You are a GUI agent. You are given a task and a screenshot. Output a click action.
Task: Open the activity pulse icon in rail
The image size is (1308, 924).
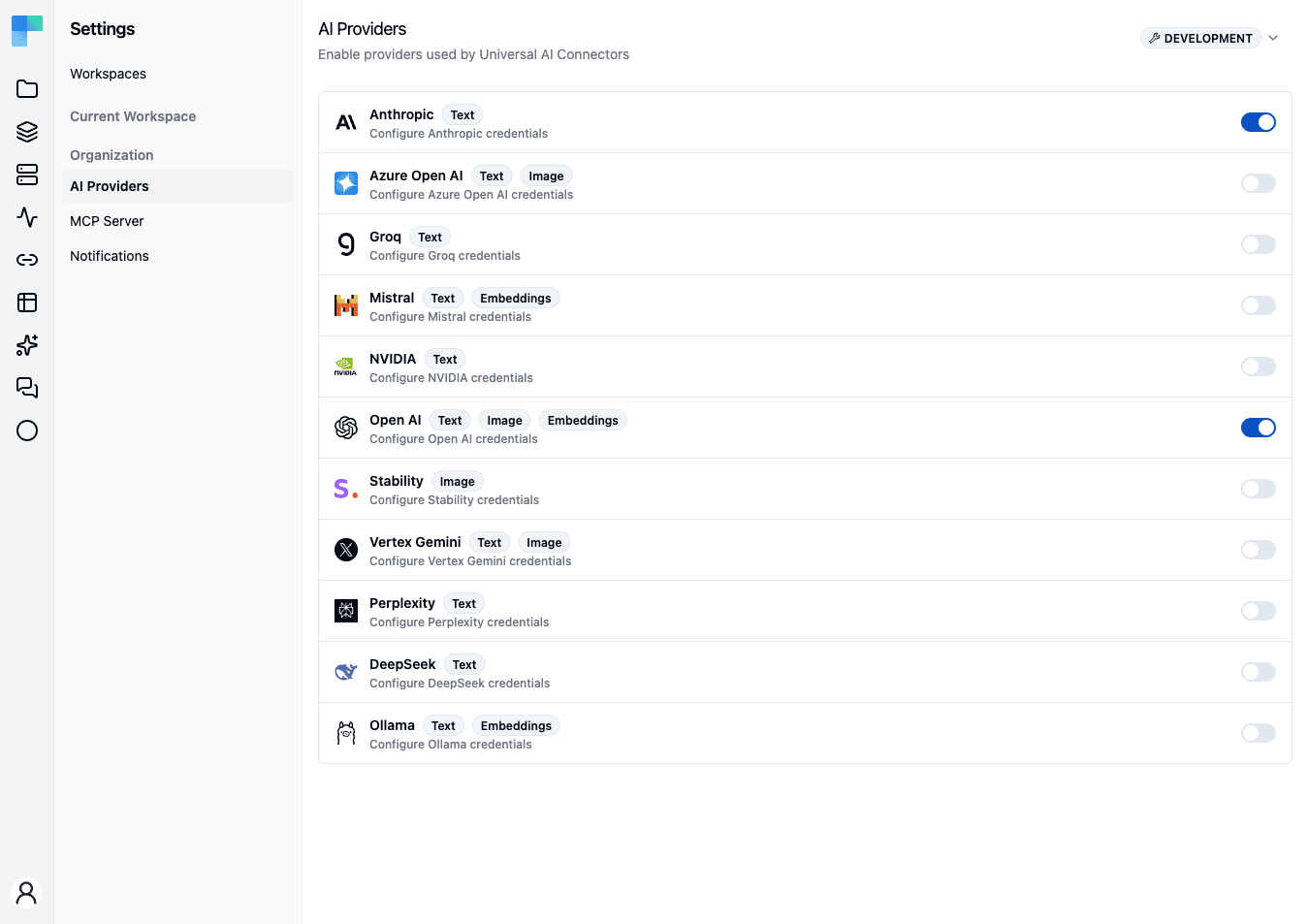[x=27, y=217]
